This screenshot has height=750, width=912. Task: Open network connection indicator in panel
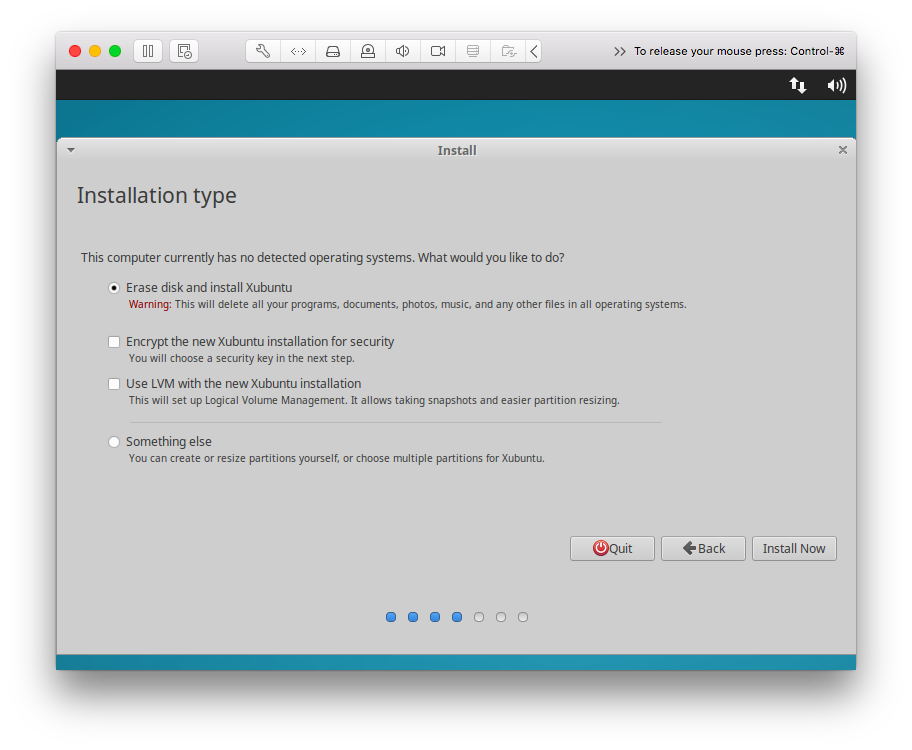click(x=797, y=86)
